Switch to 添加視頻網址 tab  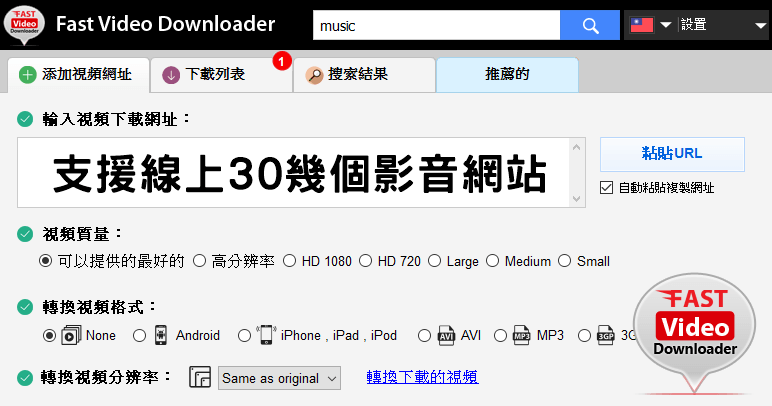pos(78,75)
